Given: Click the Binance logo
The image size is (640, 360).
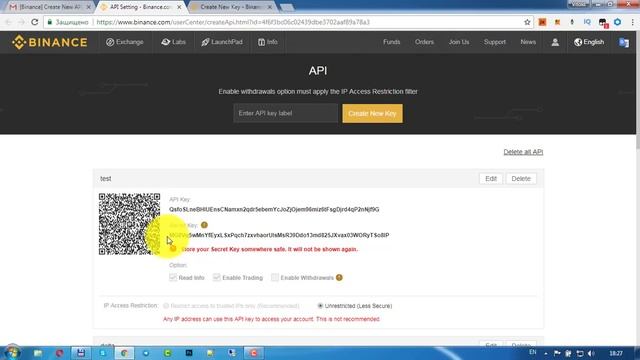Looking at the screenshot, I should 49,42.
